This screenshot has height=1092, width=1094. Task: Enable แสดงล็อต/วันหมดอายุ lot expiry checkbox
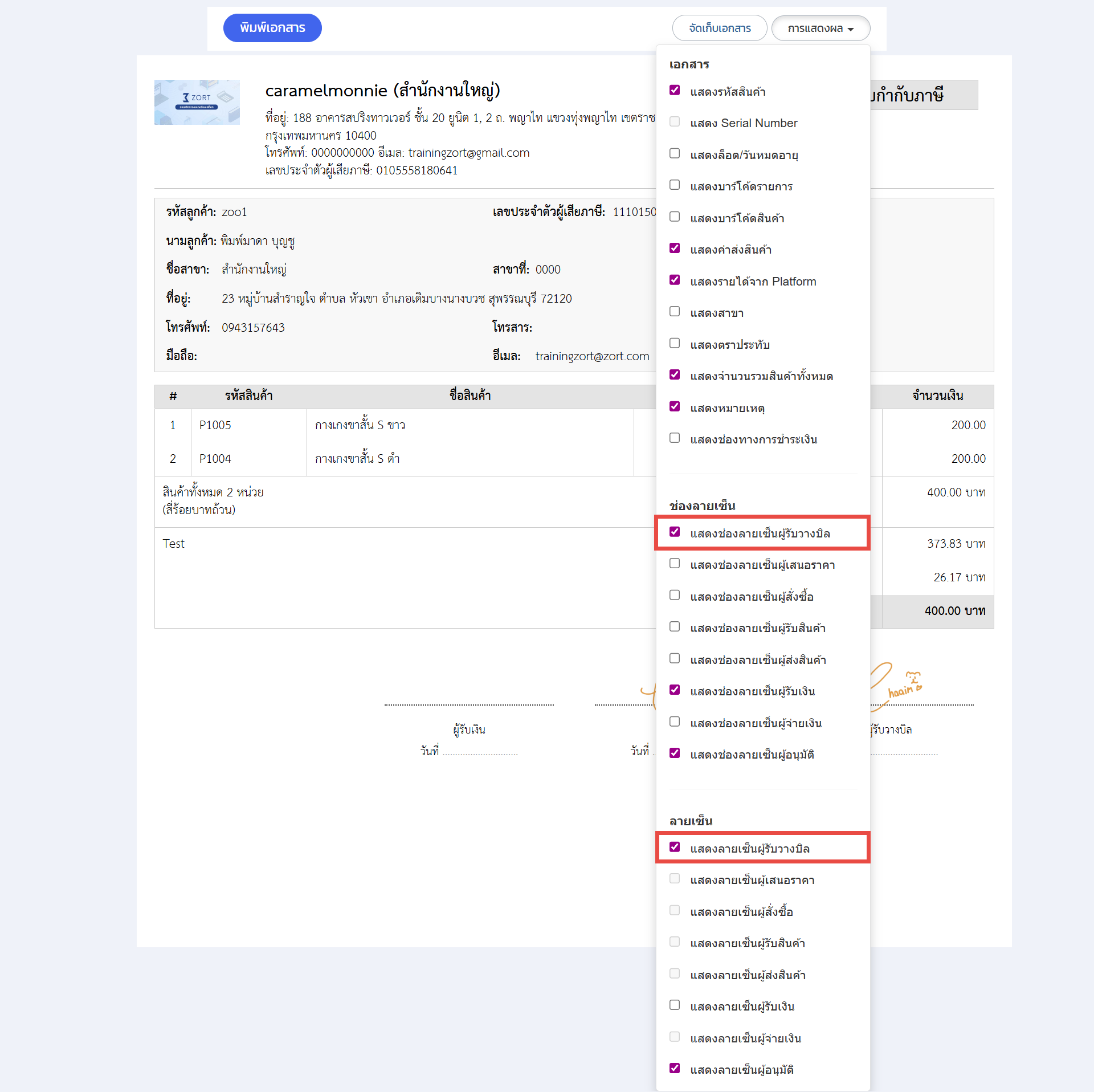(675, 154)
